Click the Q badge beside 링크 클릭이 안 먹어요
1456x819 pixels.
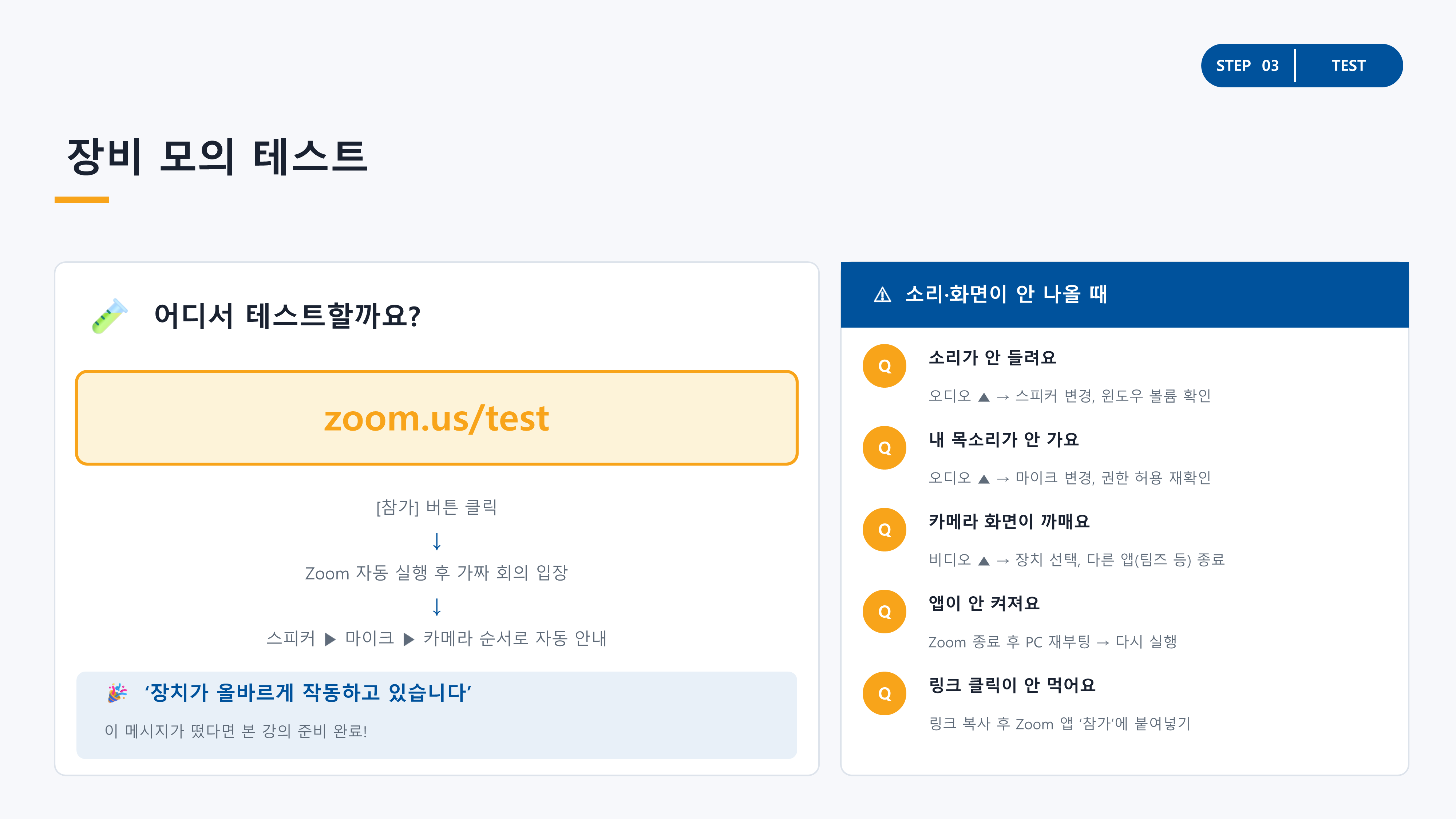[x=885, y=694]
